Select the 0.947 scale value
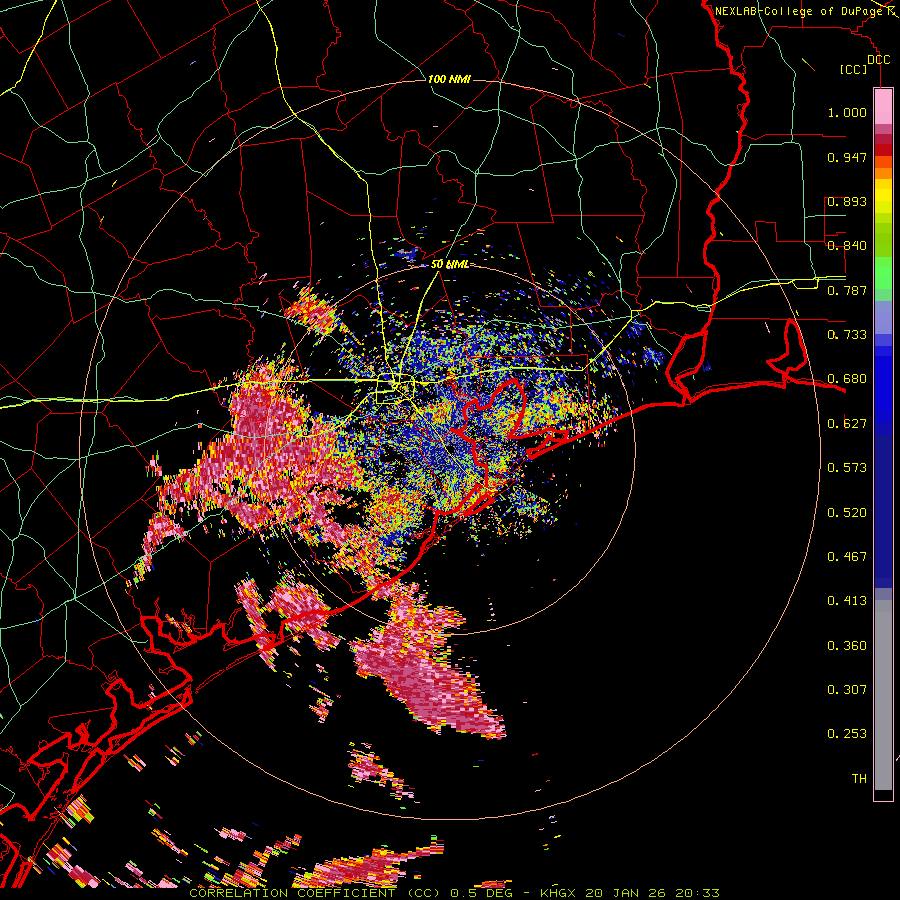The width and height of the screenshot is (900, 900). point(847,157)
